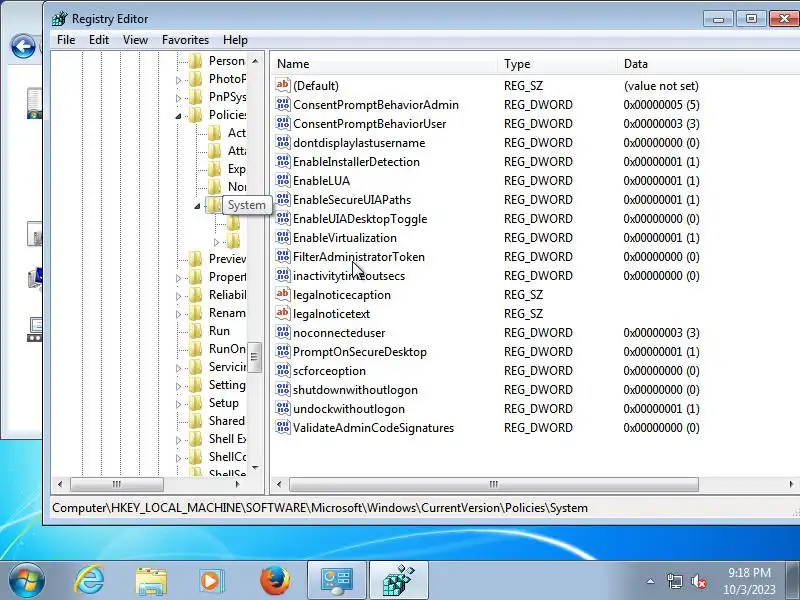Expand the PhotoP... key
Screen dimensions: 800x600
click(178, 80)
